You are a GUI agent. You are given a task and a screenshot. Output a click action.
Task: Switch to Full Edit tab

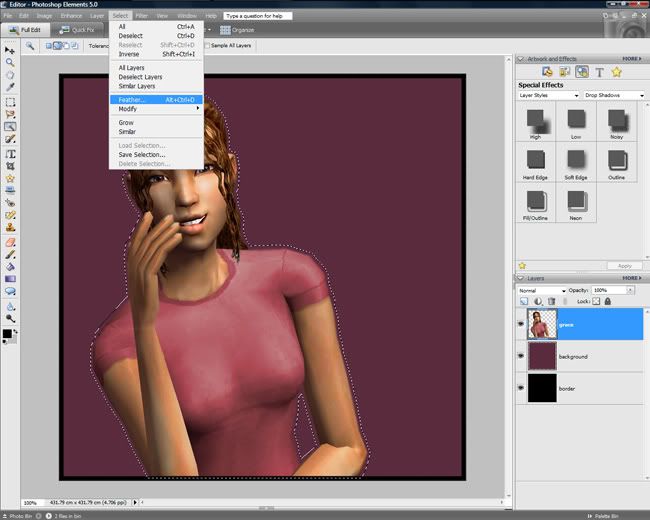[x=26, y=30]
